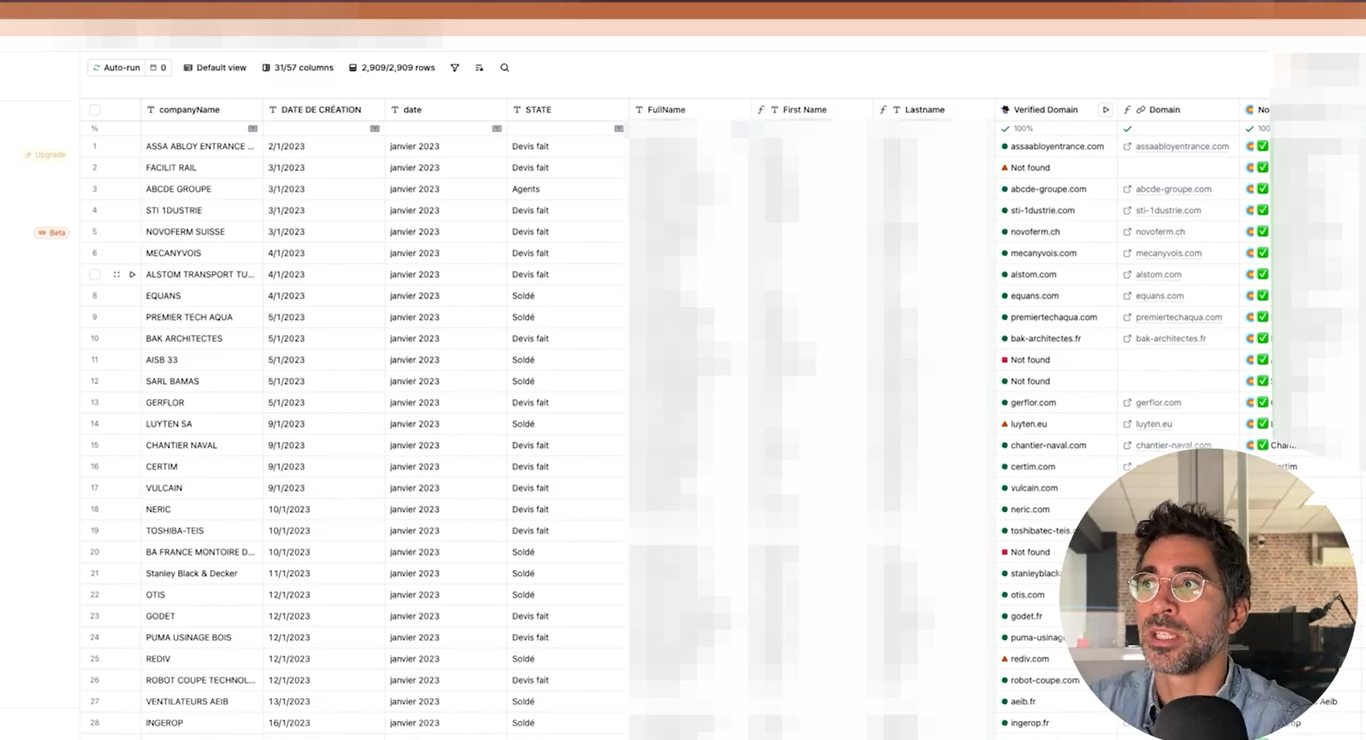Click external link icon beside sti-1dustrie.com
Screen dimensions: 1366x740
pyautogui.click(x=1127, y=211)
